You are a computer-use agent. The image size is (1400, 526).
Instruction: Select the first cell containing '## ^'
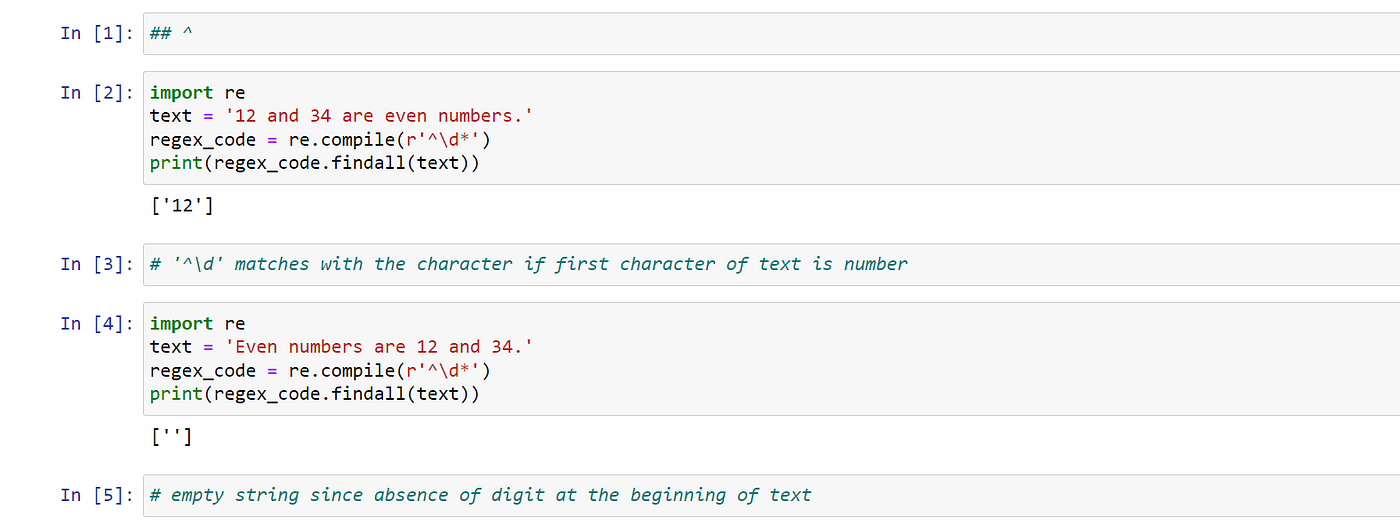771,33
